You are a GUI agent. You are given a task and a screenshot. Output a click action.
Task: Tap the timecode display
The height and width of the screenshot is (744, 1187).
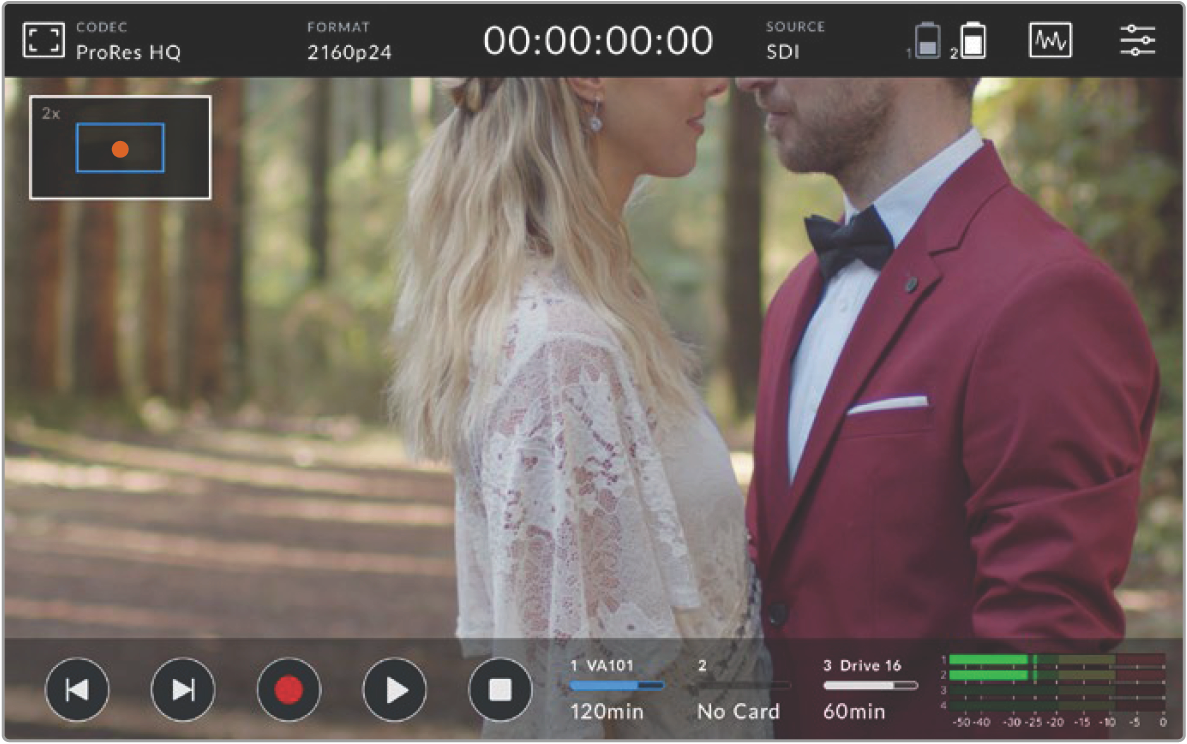tap(598, 41)
